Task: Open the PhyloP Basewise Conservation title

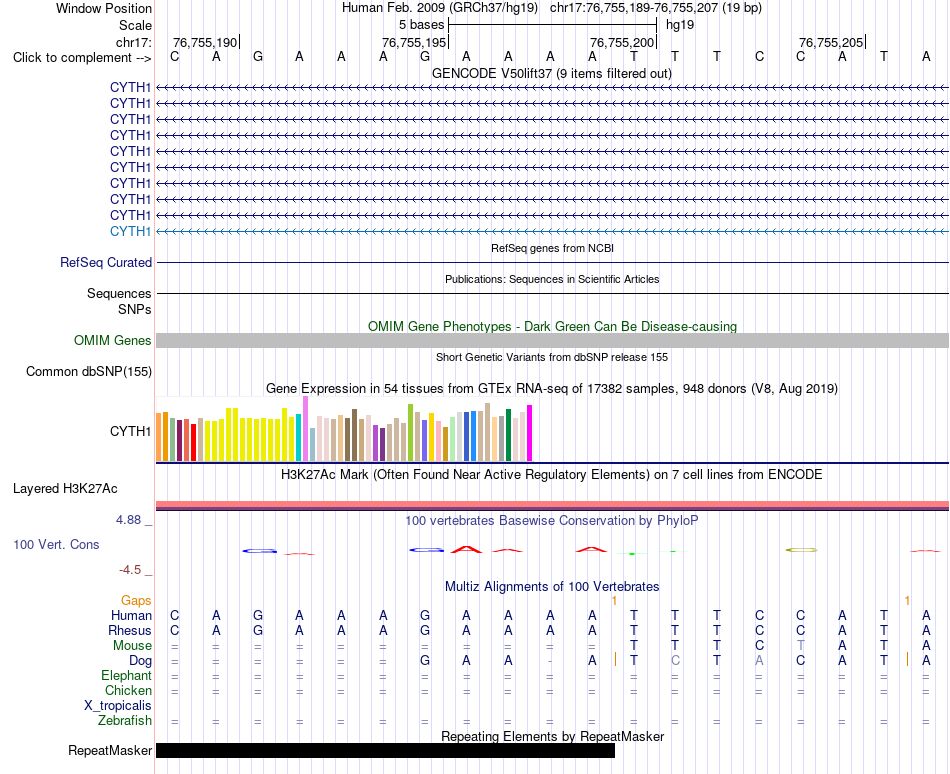Action: click(x=552, y=520)
